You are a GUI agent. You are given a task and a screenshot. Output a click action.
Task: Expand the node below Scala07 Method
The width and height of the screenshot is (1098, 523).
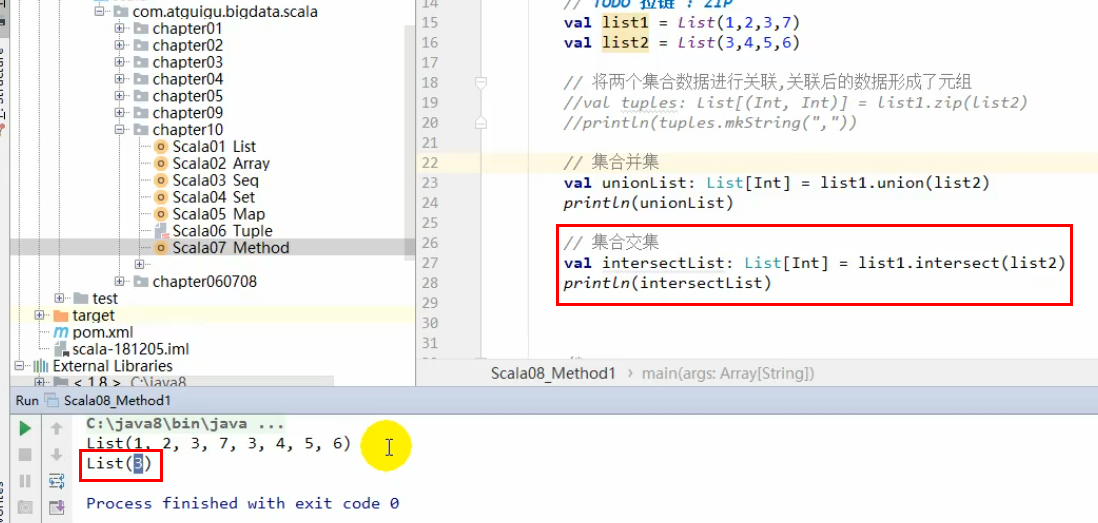(139, 264)
